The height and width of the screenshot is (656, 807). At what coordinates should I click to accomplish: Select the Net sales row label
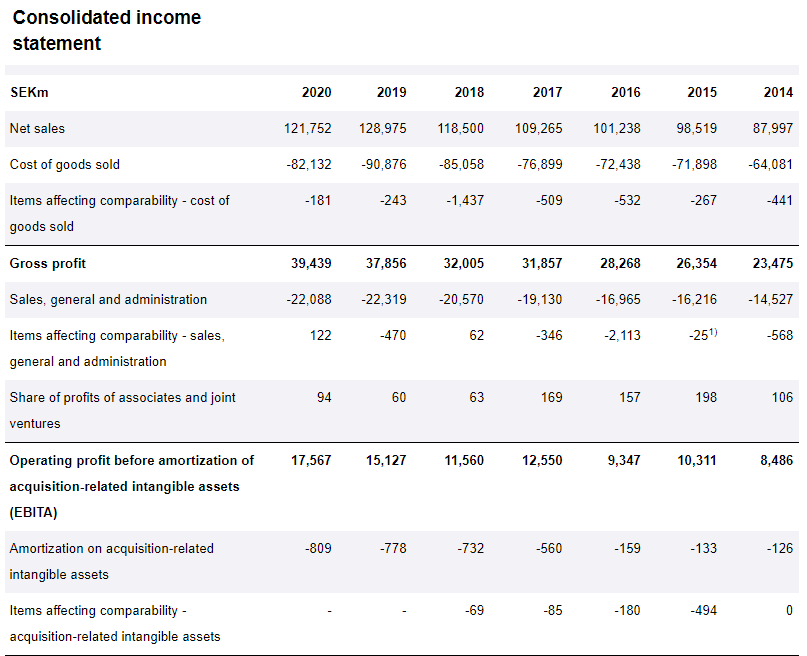coord(37,129)
